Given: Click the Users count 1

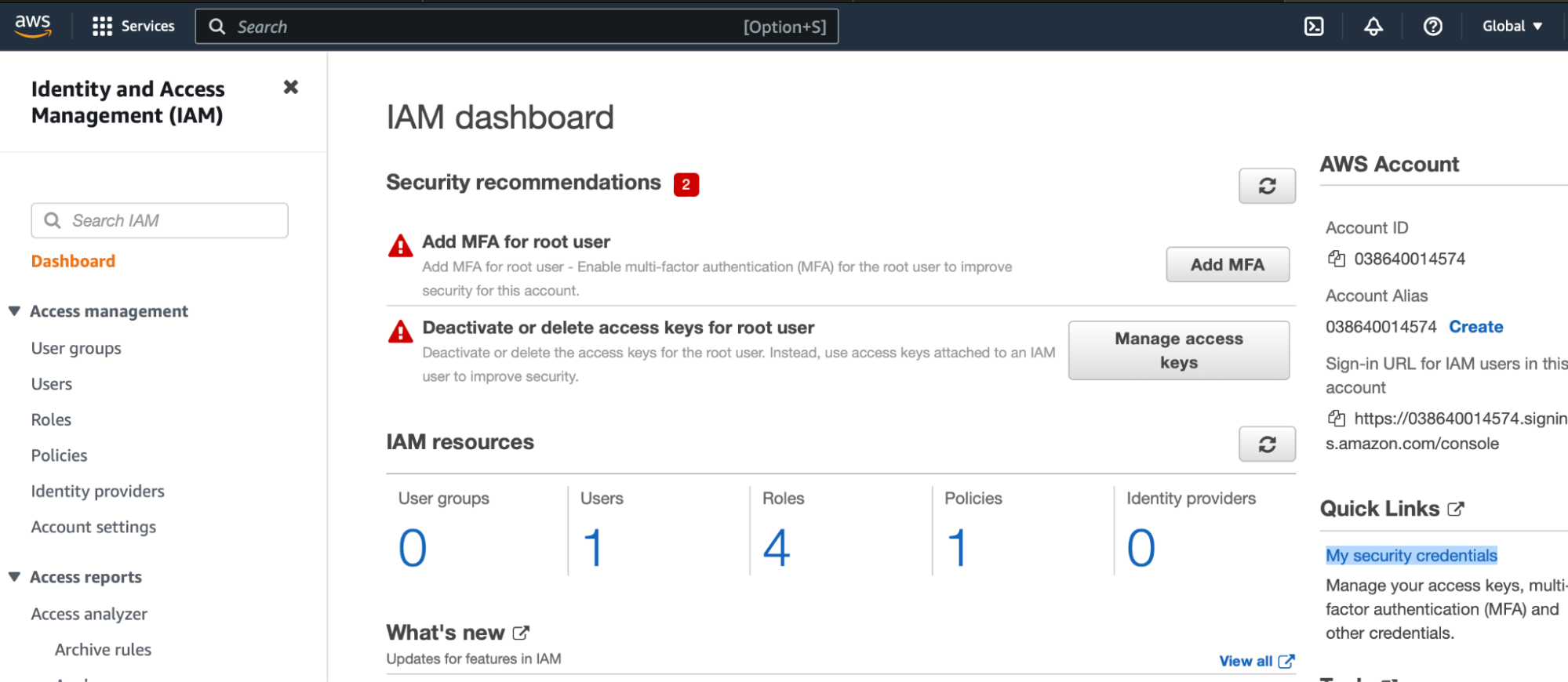Looking at the screenshot, I should point(594,547).
